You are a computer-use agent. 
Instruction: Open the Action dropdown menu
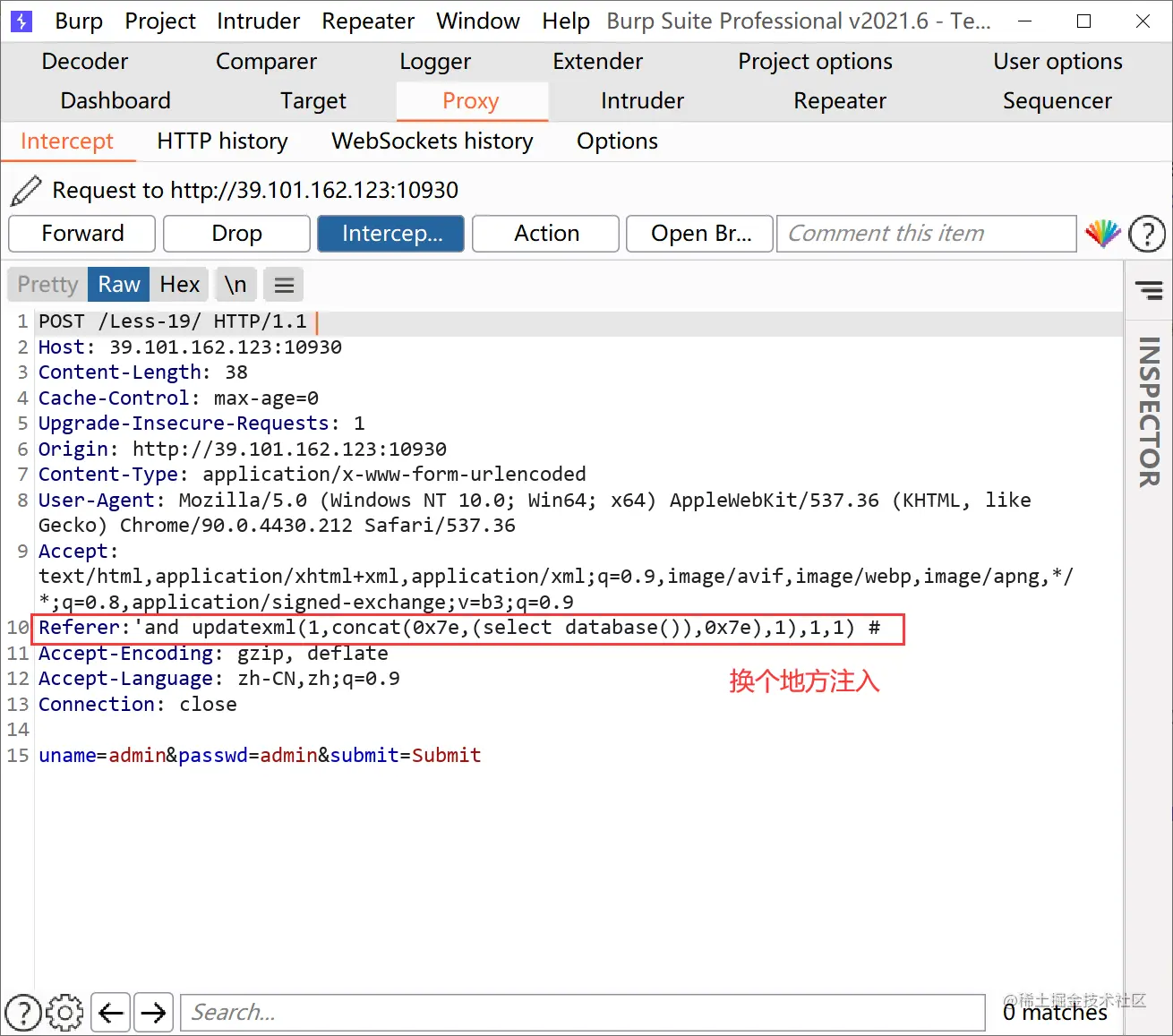[x=546, y=234]
